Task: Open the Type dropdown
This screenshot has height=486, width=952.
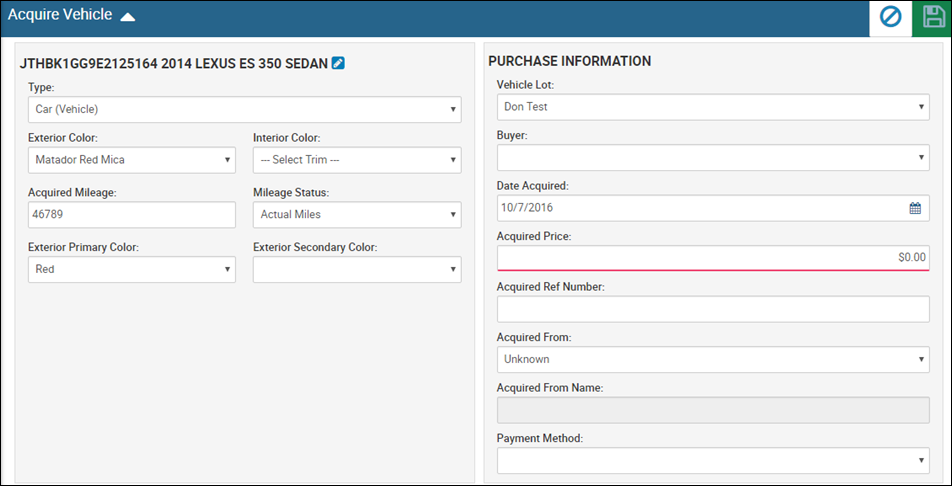Action: [245, 109]
